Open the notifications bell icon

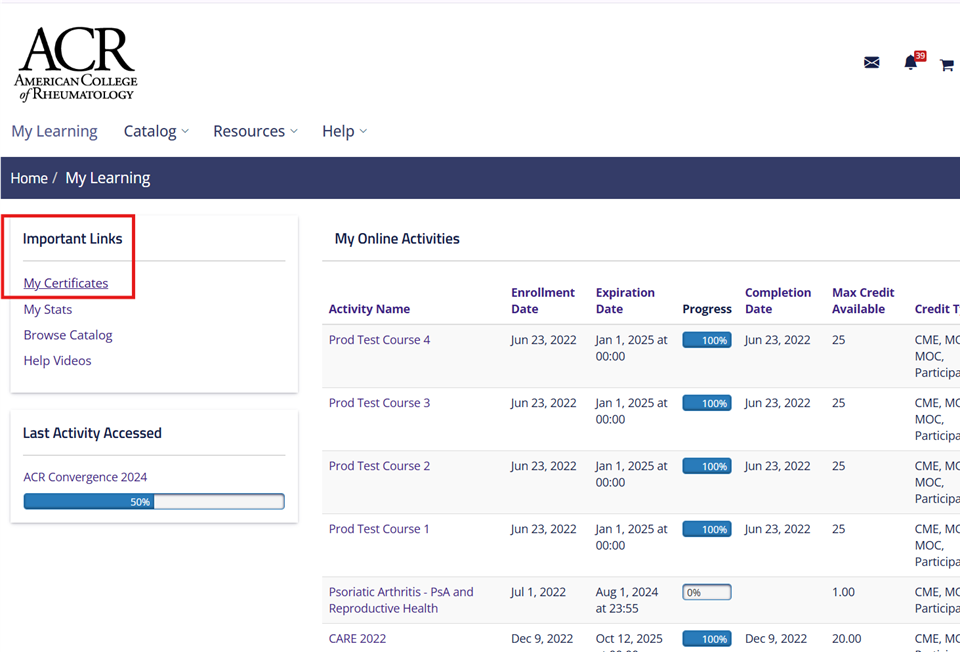(x=911, y=62)
